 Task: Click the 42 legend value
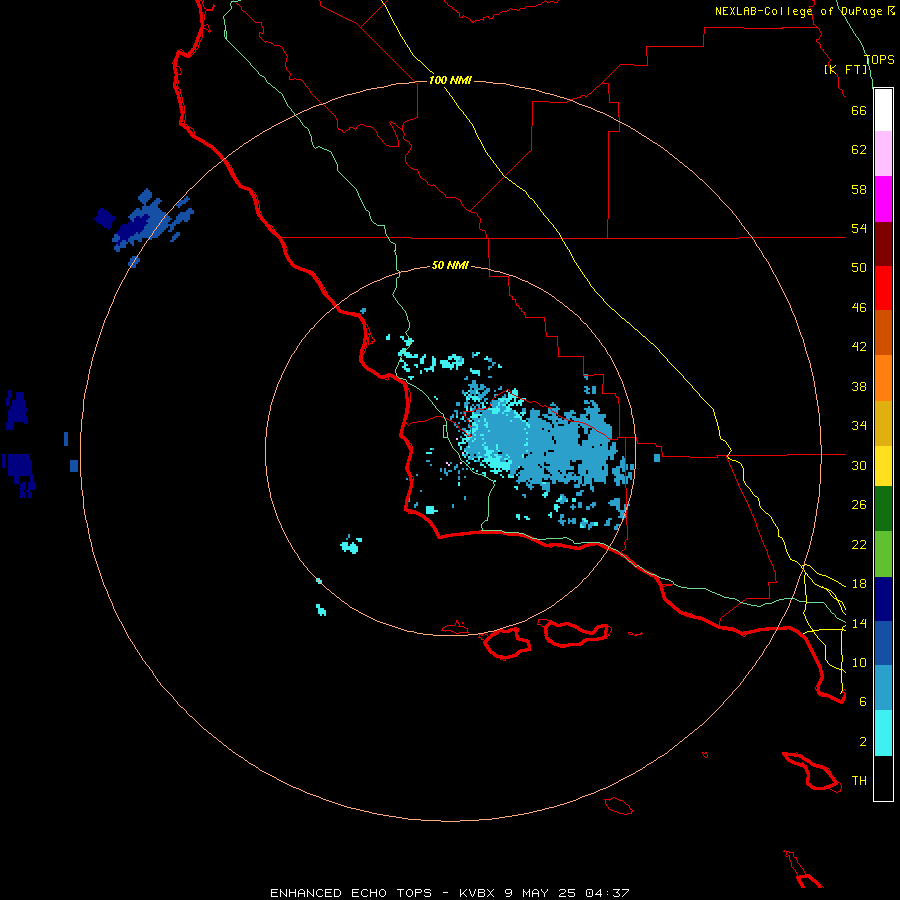859,347
